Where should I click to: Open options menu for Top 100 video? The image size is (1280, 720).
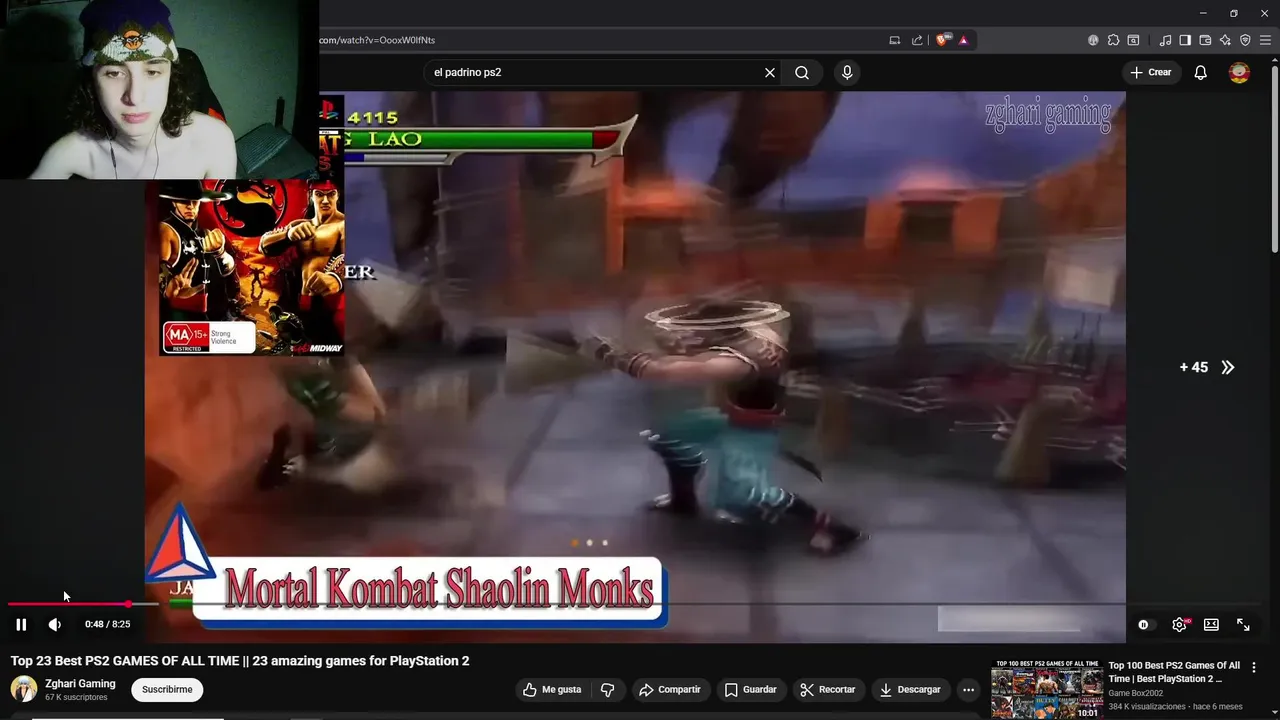1254,667
